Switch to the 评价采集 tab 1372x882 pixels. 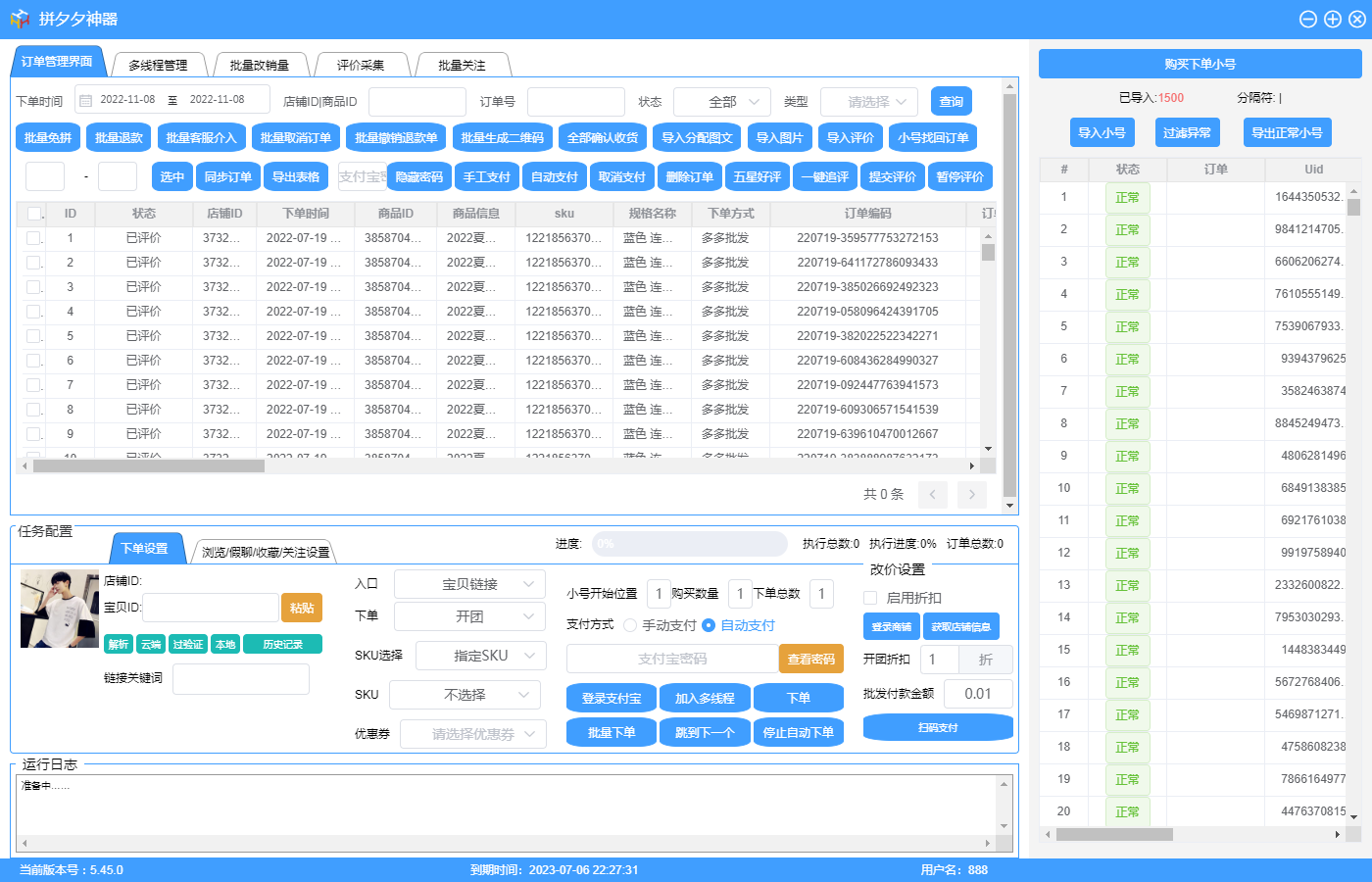[x=361, y=65]
